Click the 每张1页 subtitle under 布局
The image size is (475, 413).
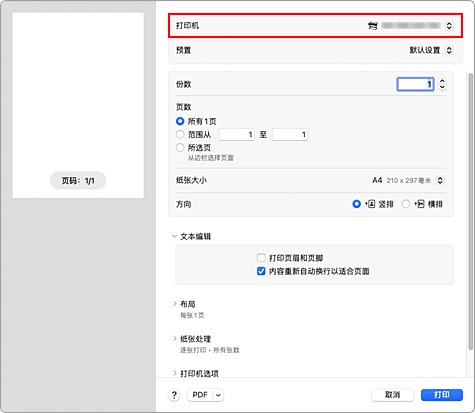coord(192,315)
